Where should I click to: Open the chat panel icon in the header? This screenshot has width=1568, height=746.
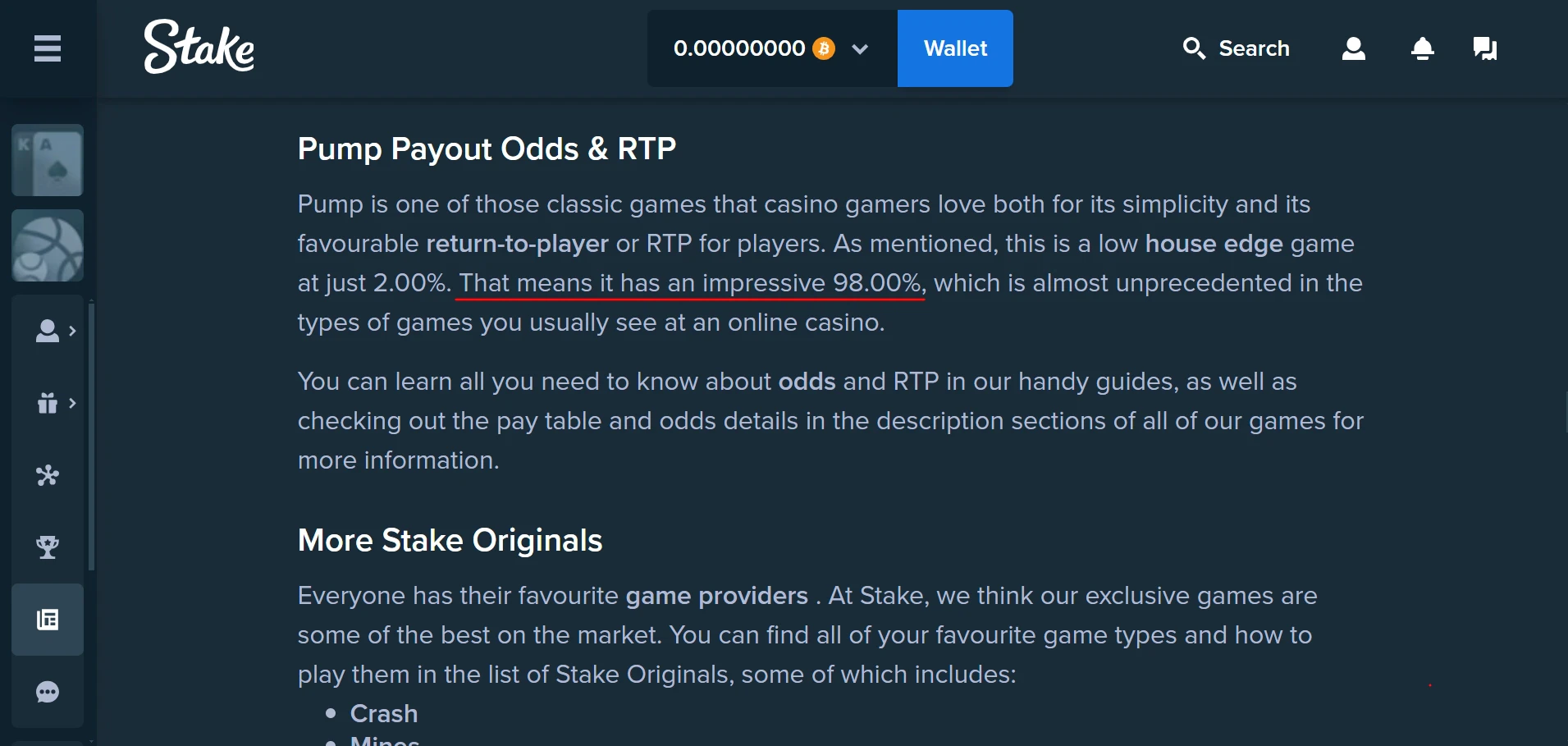(1485, 48)
